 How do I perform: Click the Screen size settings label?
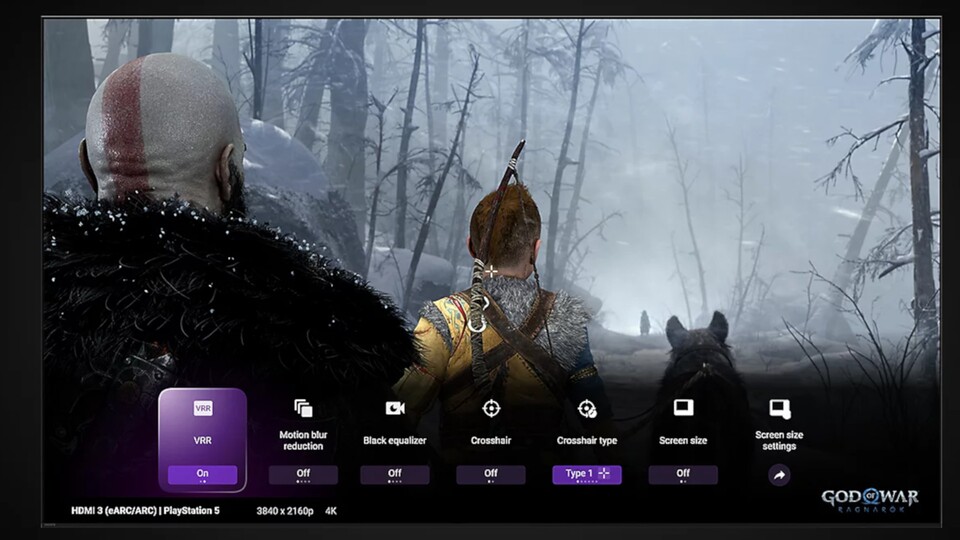[x=779, y=440]
